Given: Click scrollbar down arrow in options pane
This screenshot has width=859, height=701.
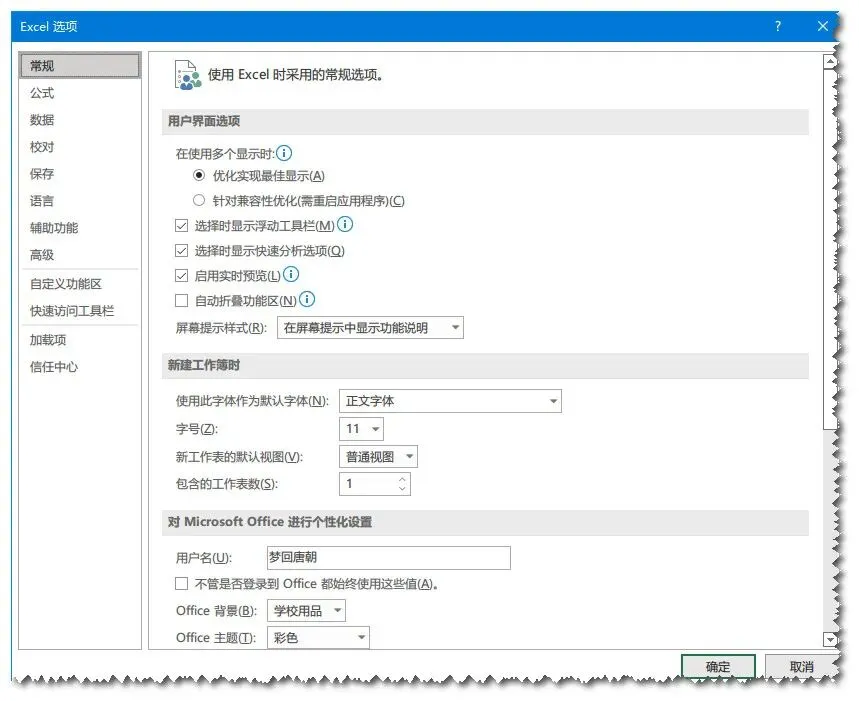Looking at the screenshot, I should pos(831,639).
